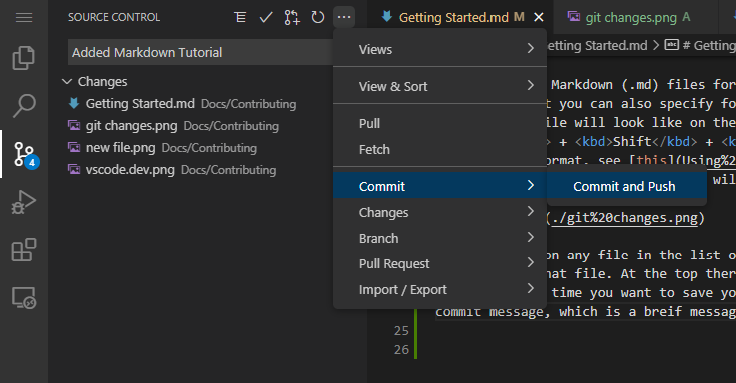Click line number 25 in the editor
The image size is (736, 383).
(x=401, y=330)
